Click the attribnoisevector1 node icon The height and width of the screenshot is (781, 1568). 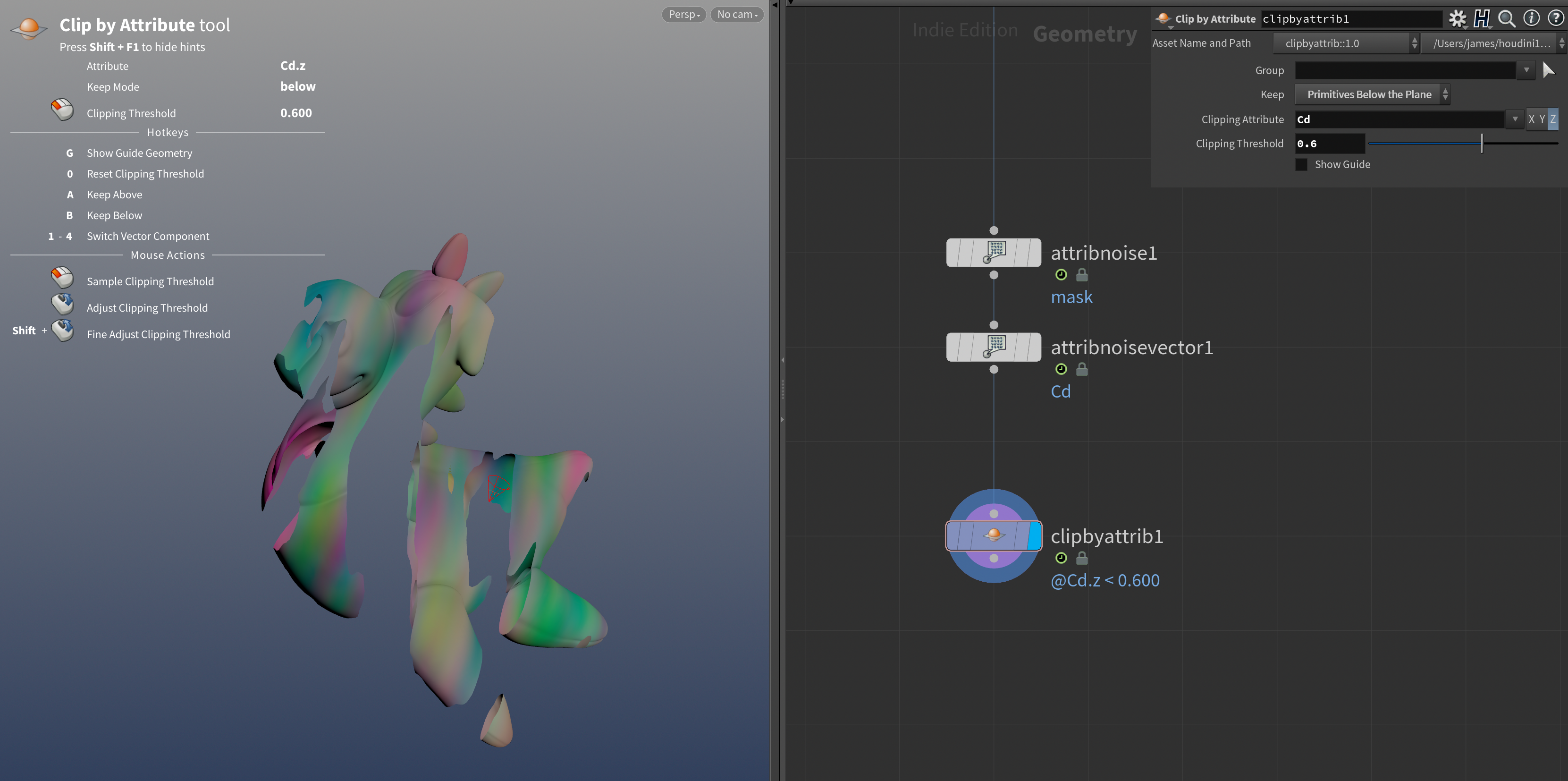(x=994, y=347)
